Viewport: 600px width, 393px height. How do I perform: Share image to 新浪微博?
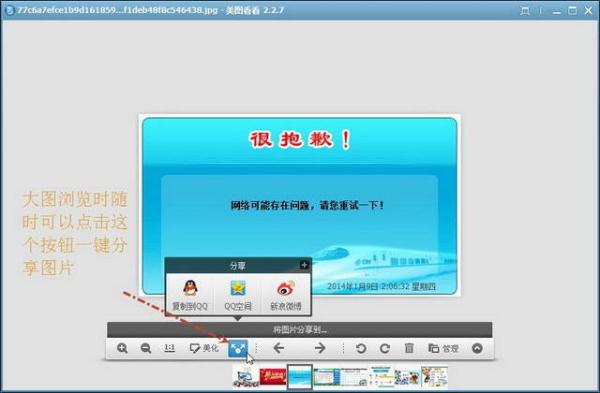tap(286, 295)
